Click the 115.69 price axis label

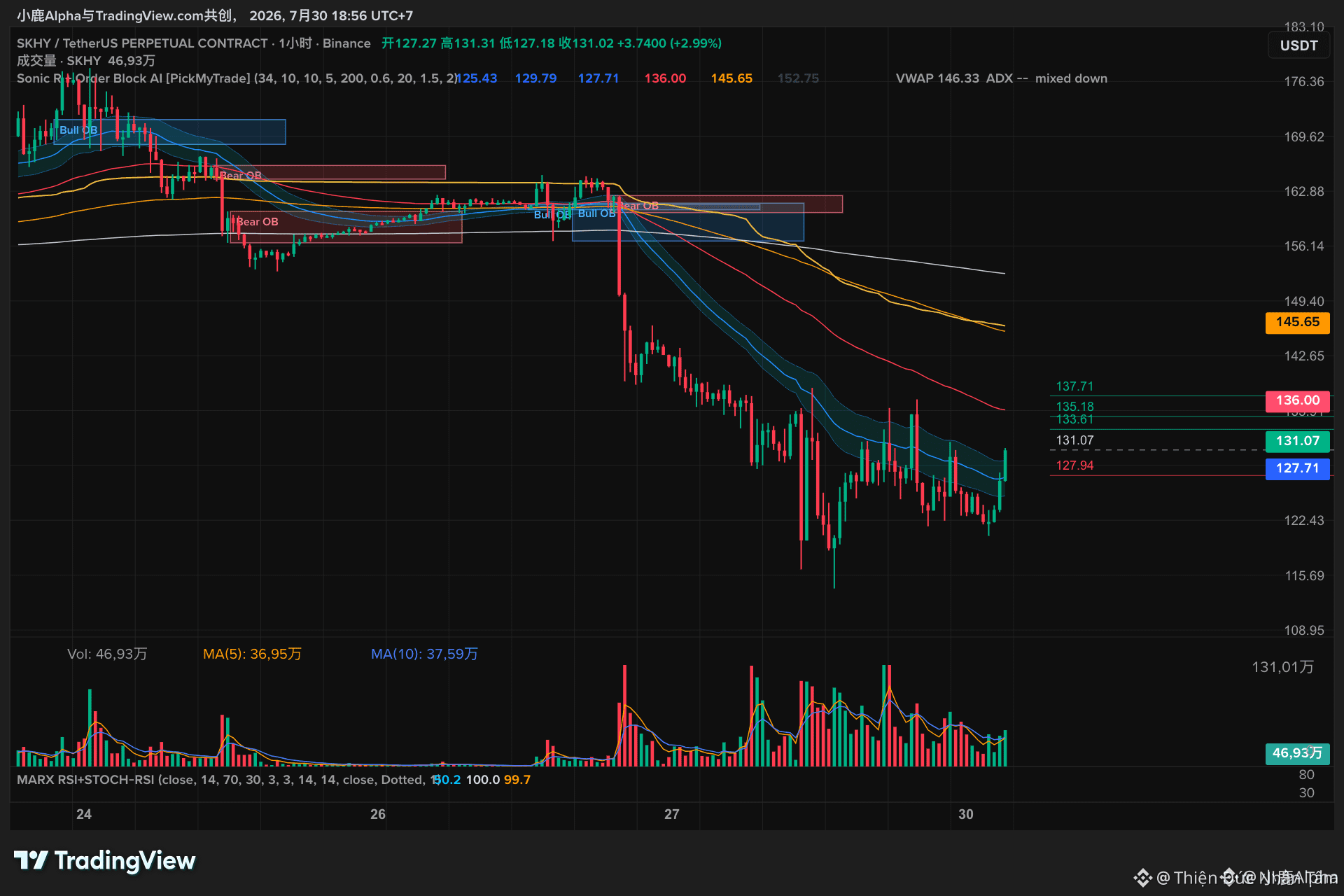[1304, 576]
